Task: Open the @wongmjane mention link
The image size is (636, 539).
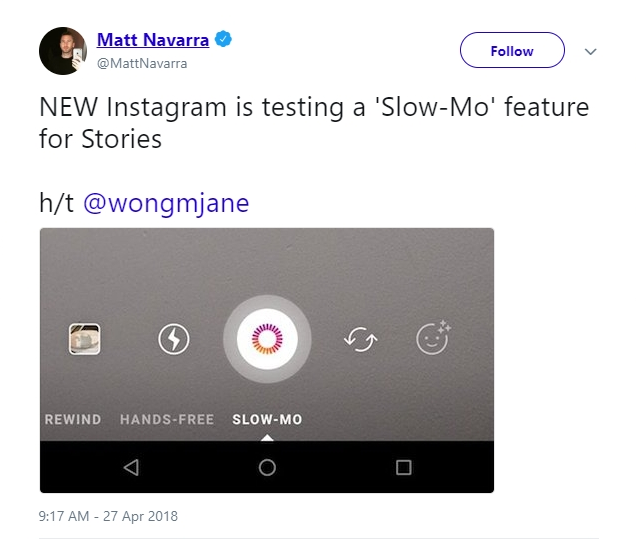Action: tap(166, 203)
